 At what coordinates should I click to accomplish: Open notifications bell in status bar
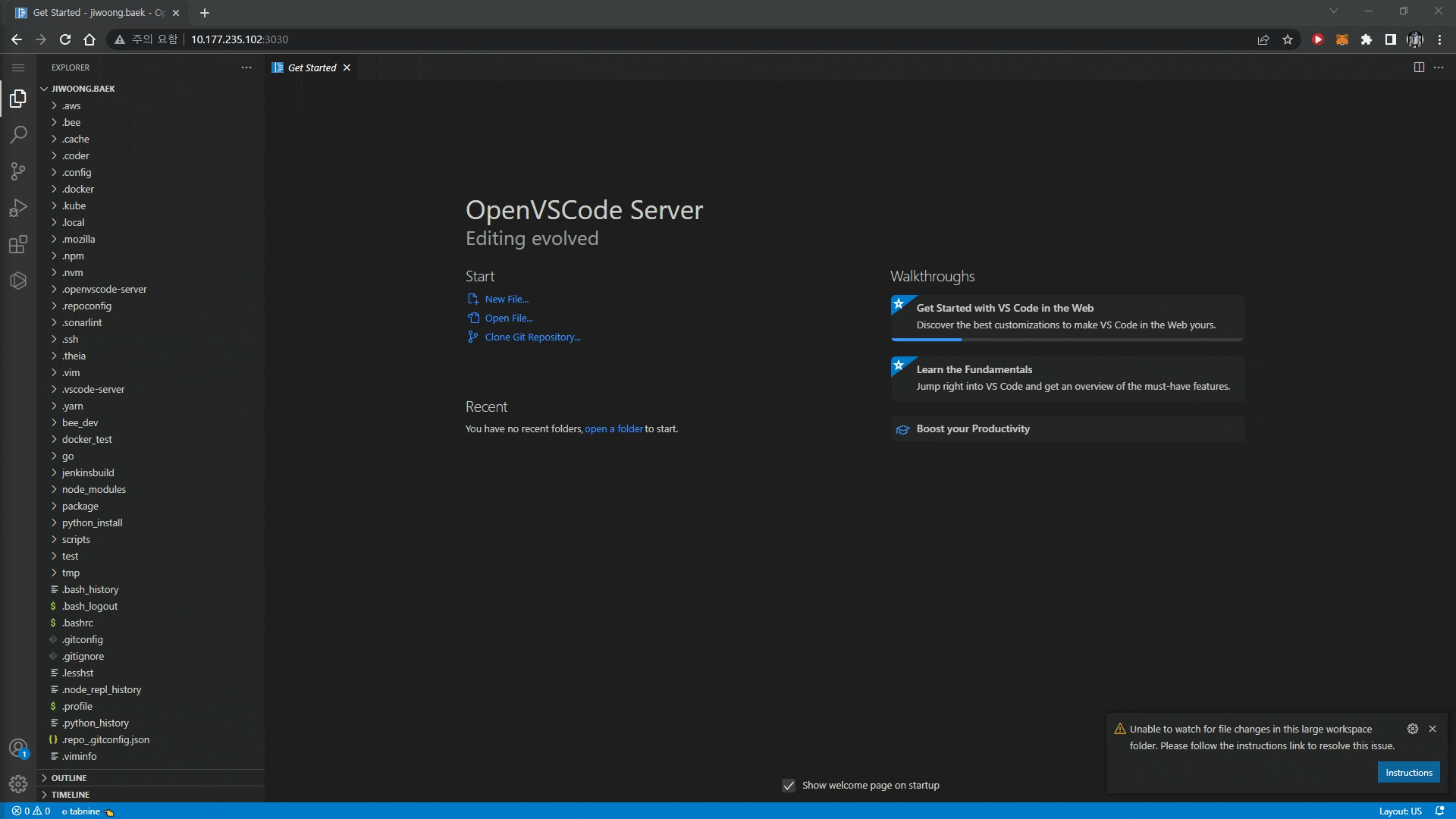1439,811
